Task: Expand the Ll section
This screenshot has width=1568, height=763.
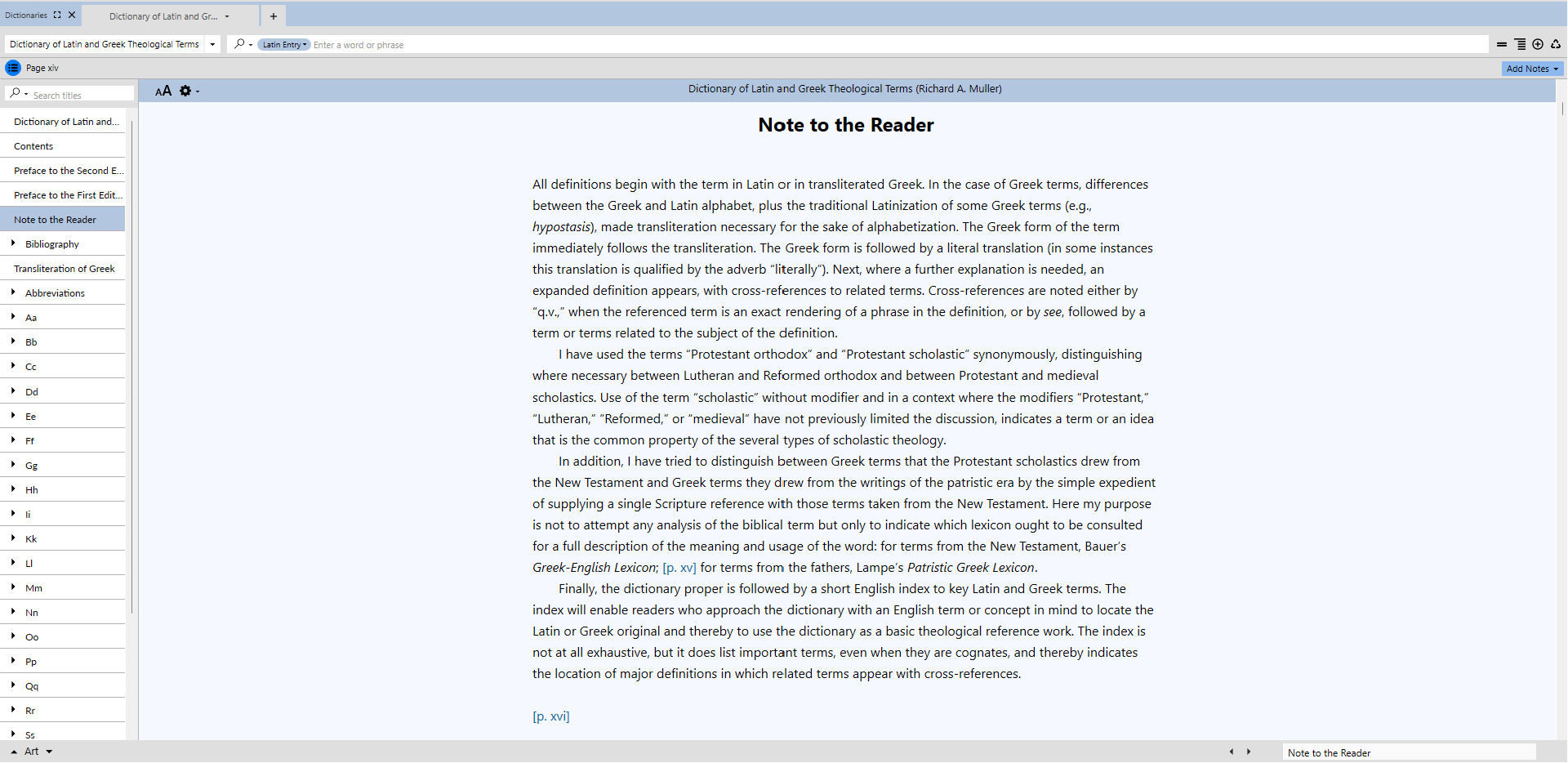Action: click(x=13, y=563)
